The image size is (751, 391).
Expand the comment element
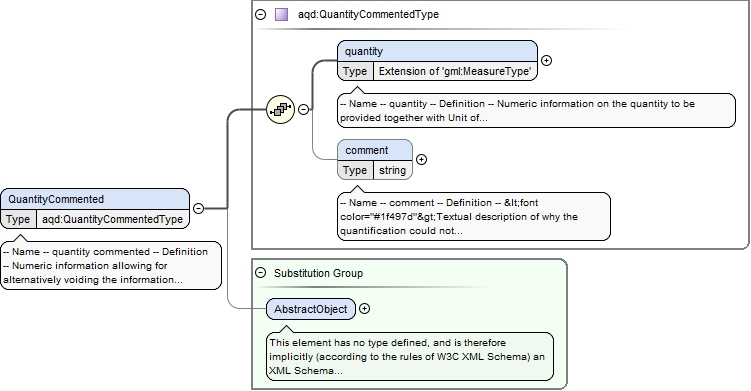[x=421, y=160]
